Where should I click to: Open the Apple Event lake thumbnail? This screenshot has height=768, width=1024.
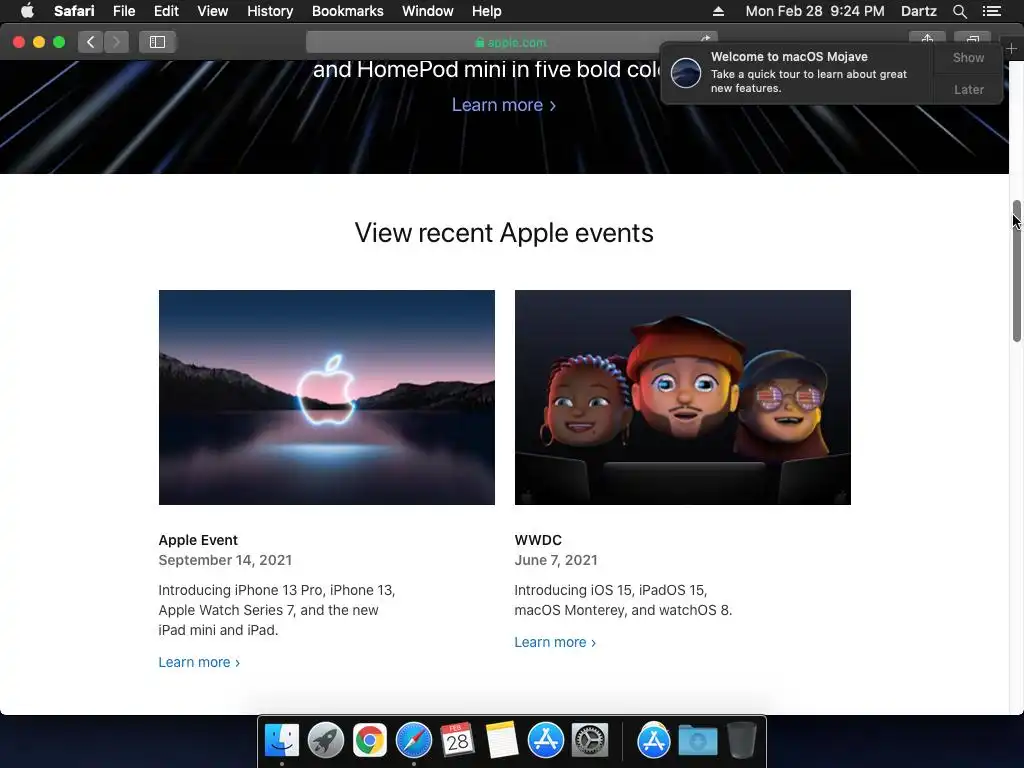pos(327,397)
